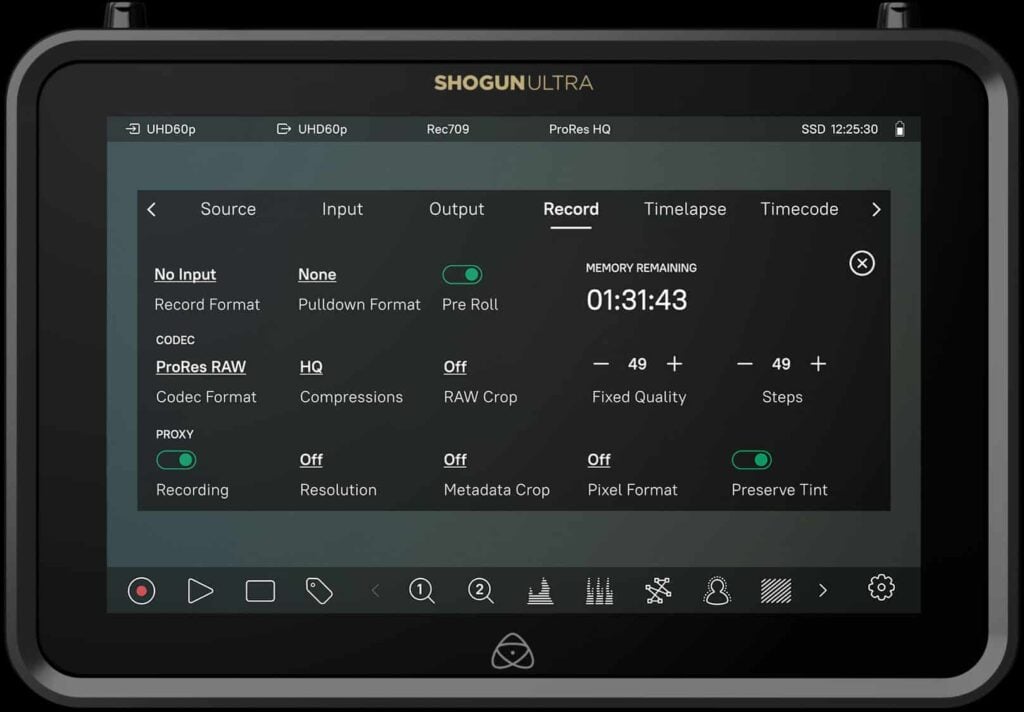The image size is (1024, 712).
Task: Turn off proxy Recording toggle
Action: point(177,459)
